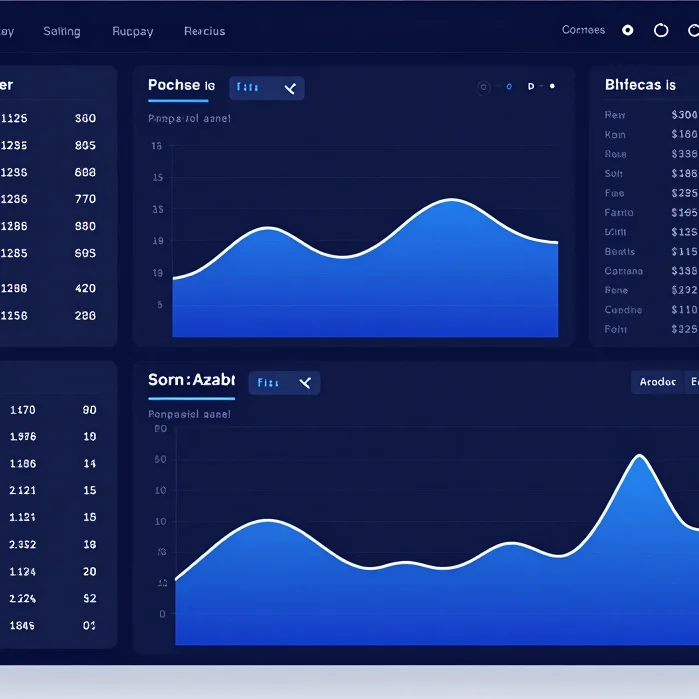Click the 1125 cell in upper left table

click(14, 118)
